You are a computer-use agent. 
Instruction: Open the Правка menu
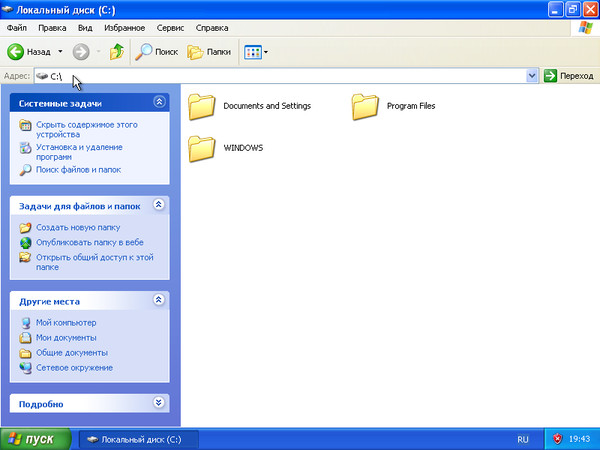pyautogui.click(x=52, y=28)
